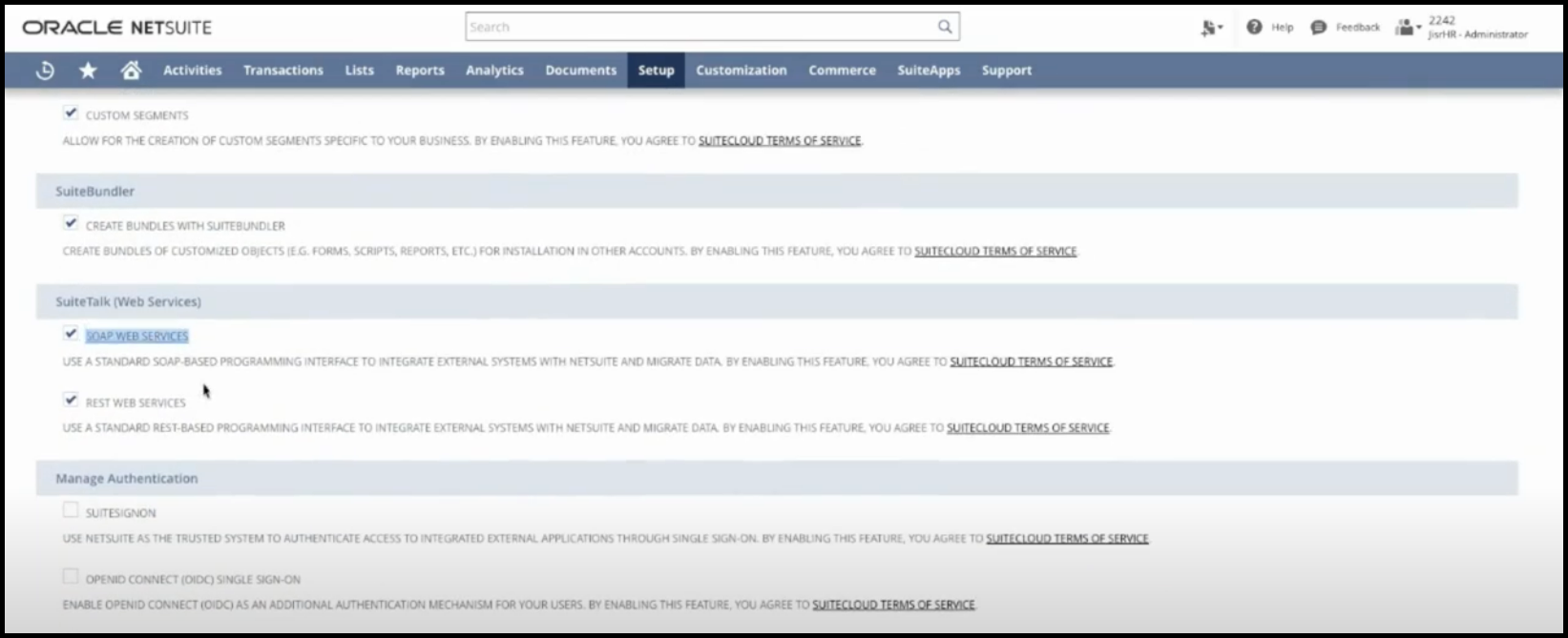Open the create new dropdown icon
The height and width of the screenshot is (638, 1568).
click(x=1211, y=28)
